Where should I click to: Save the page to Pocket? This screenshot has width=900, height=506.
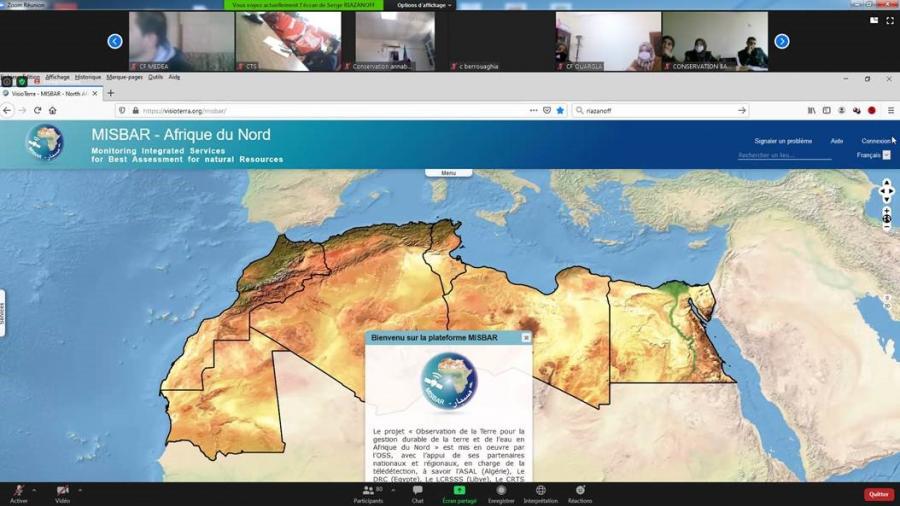(547, 110)
